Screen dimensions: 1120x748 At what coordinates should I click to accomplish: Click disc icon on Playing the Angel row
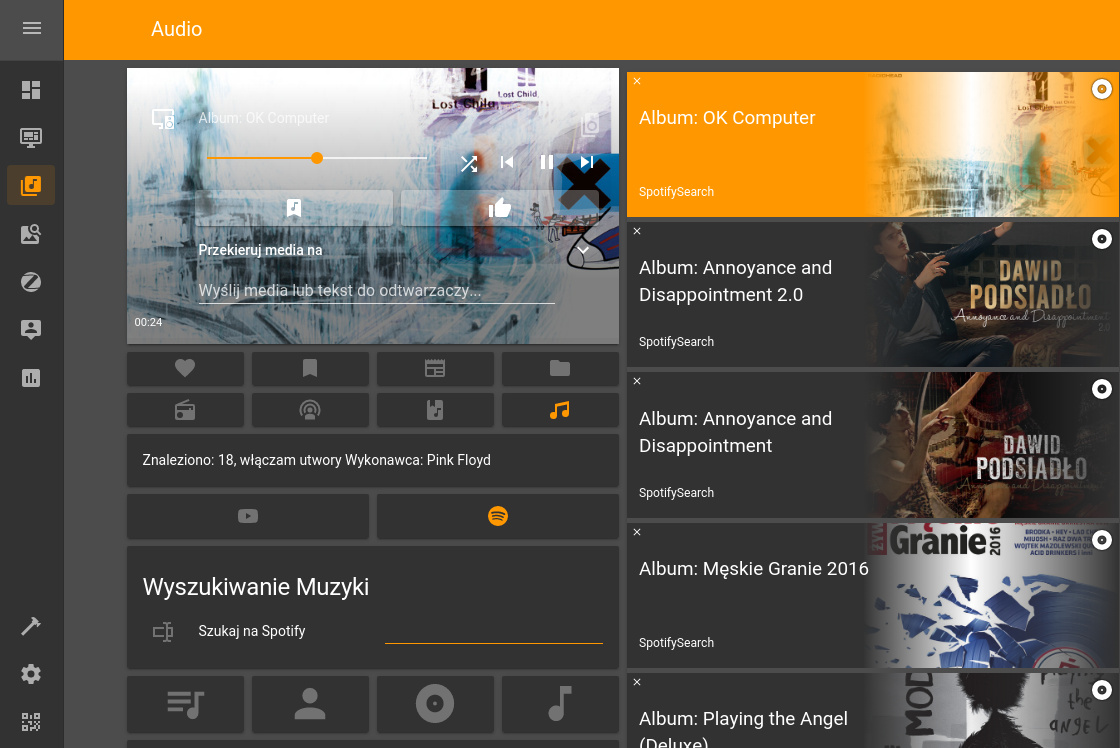1101,690
